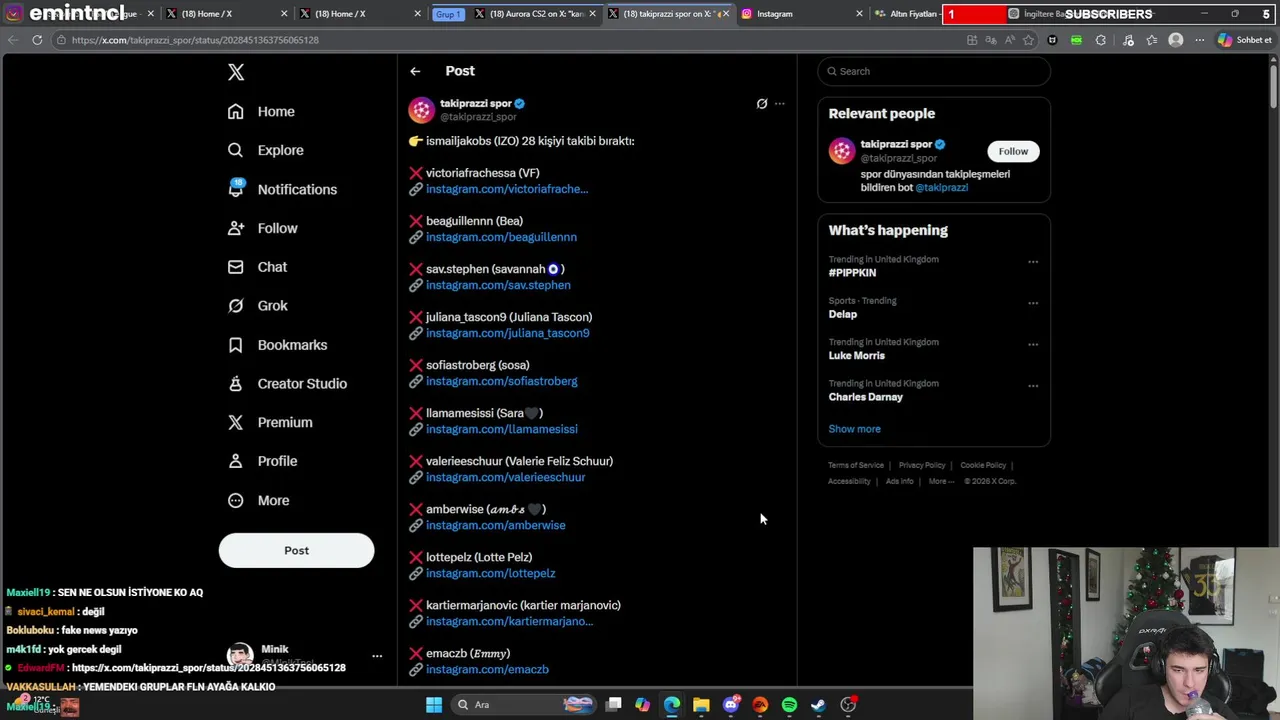The height and width of the screenshot is (720, 1280).
Task: Click the X Search input field
Action: pyautogui.click(x=934, y=71)
